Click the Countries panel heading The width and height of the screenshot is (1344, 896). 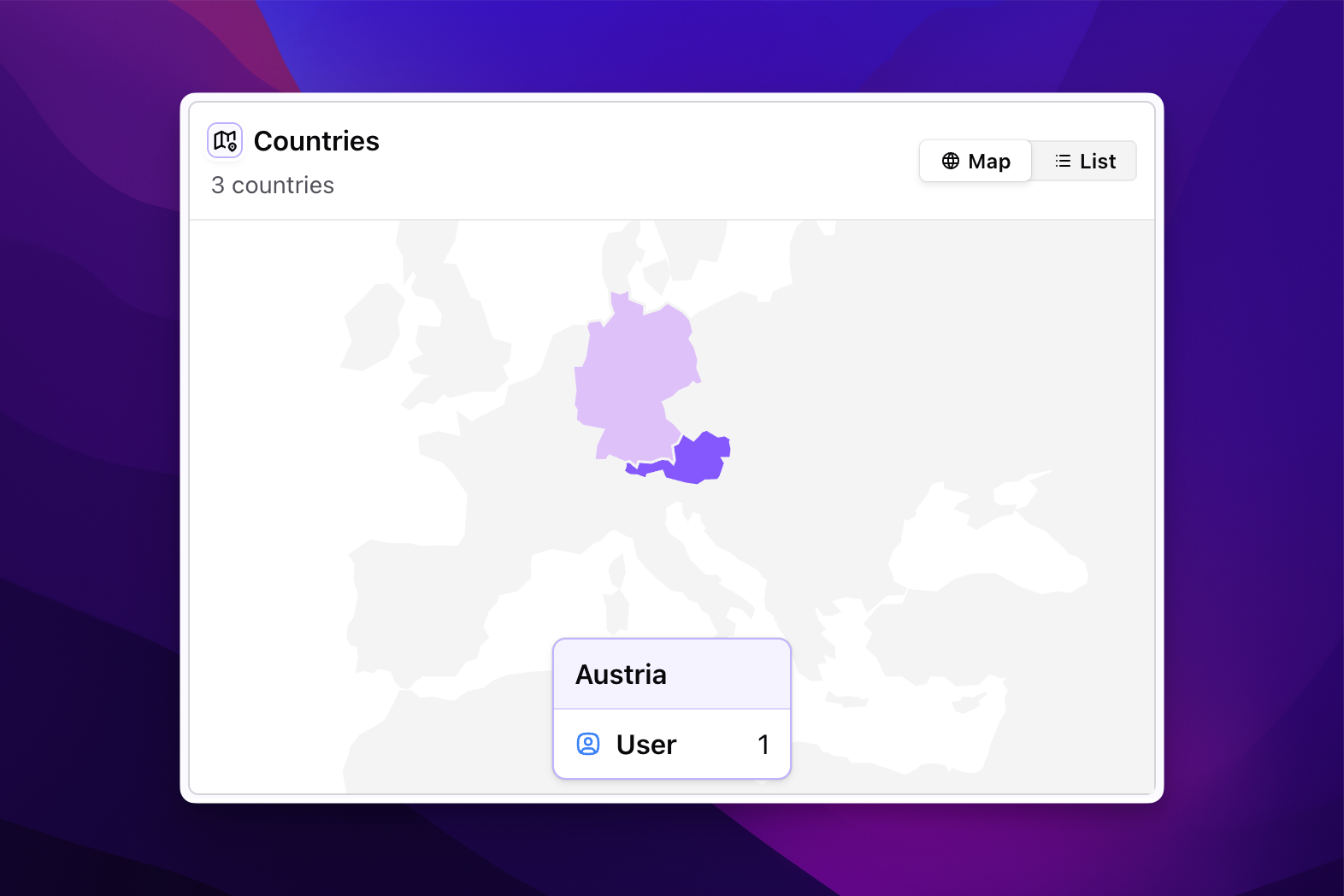click(316, 141)
